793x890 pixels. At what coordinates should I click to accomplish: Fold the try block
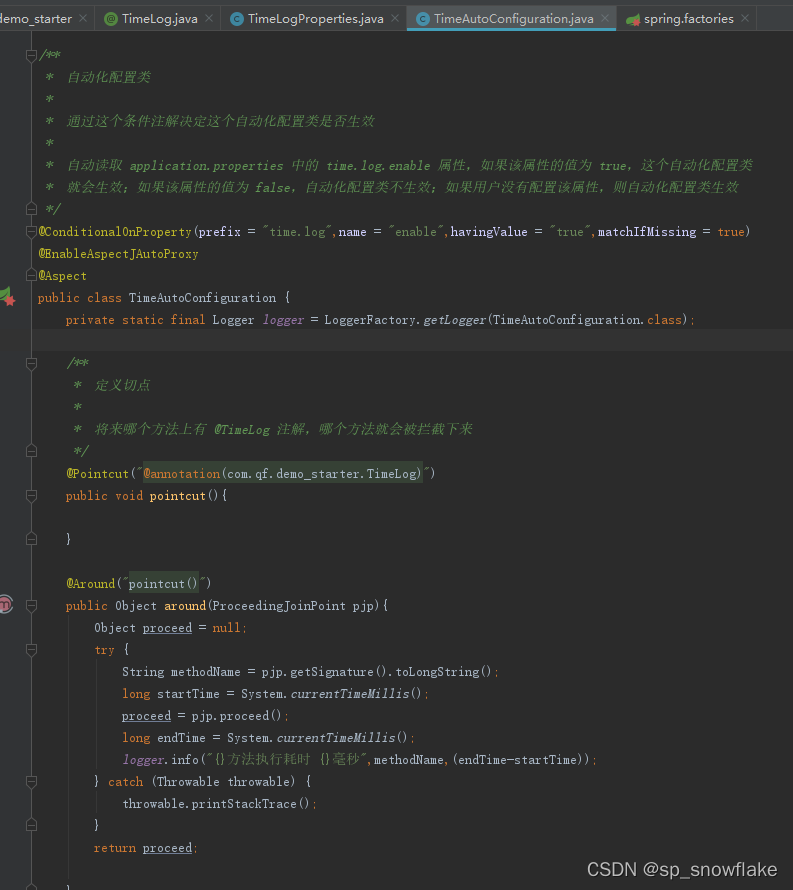[x=31, y=649]
